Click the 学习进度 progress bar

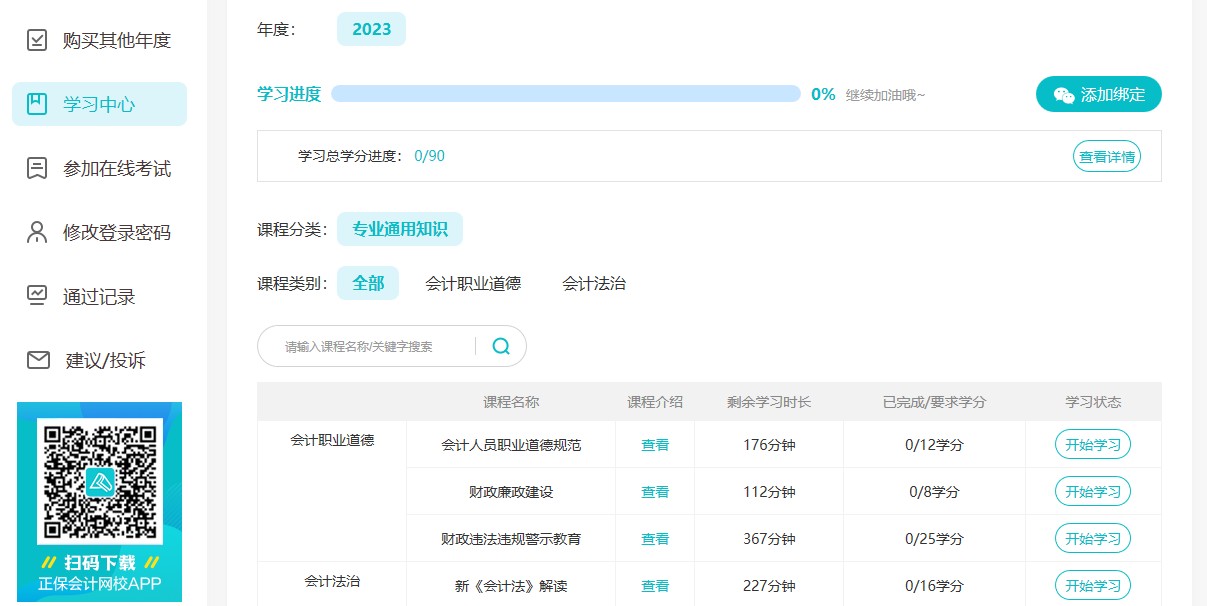point(565,93)
